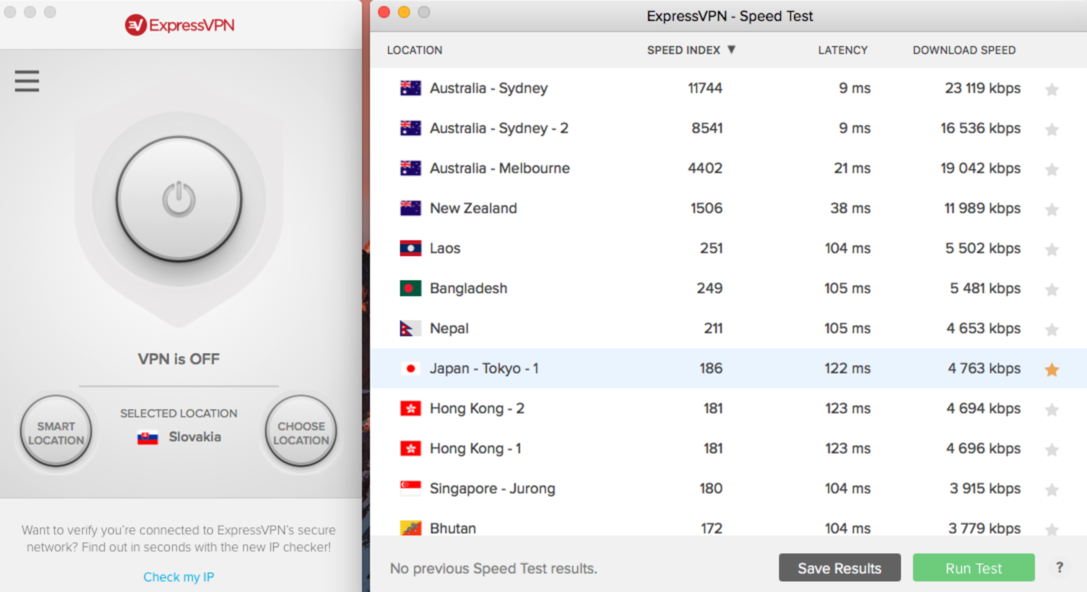This screenshot has width=1087, height=592.
Task: Click the Smart Location button
Action: click(x=56, y=433)
